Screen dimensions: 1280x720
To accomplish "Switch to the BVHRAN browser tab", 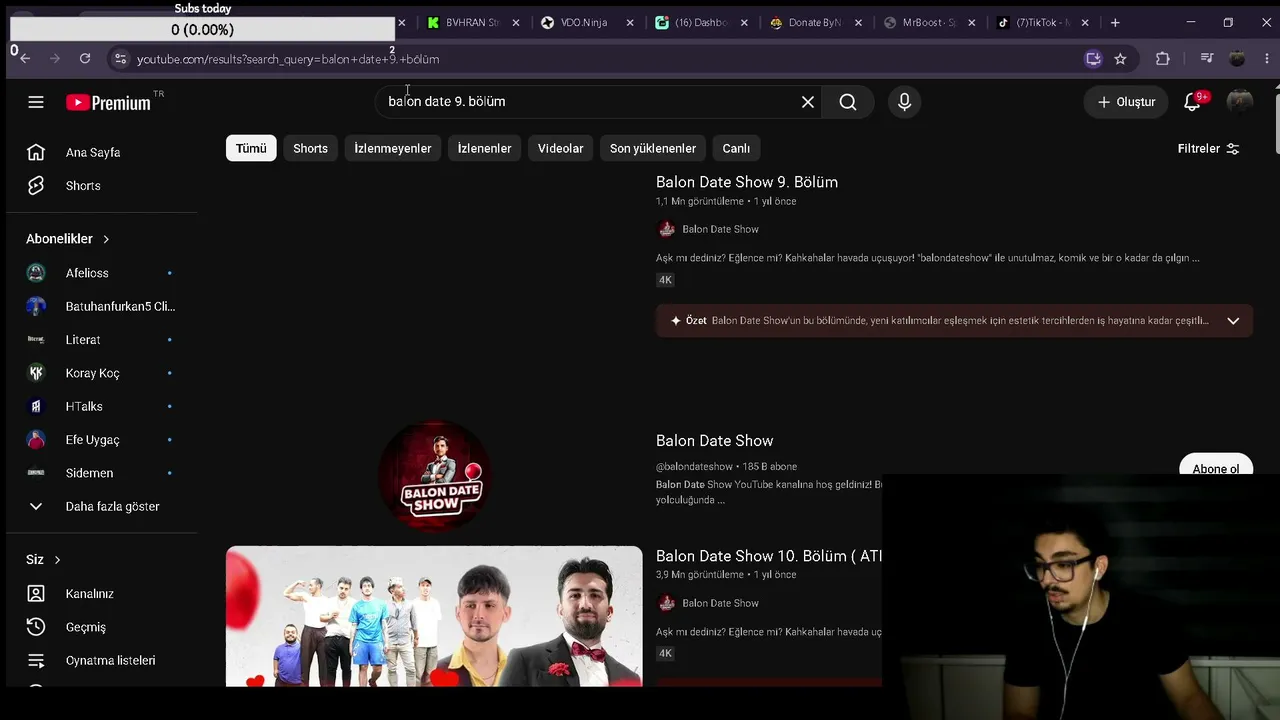I will pyautogui.click(x=472, y=23).
